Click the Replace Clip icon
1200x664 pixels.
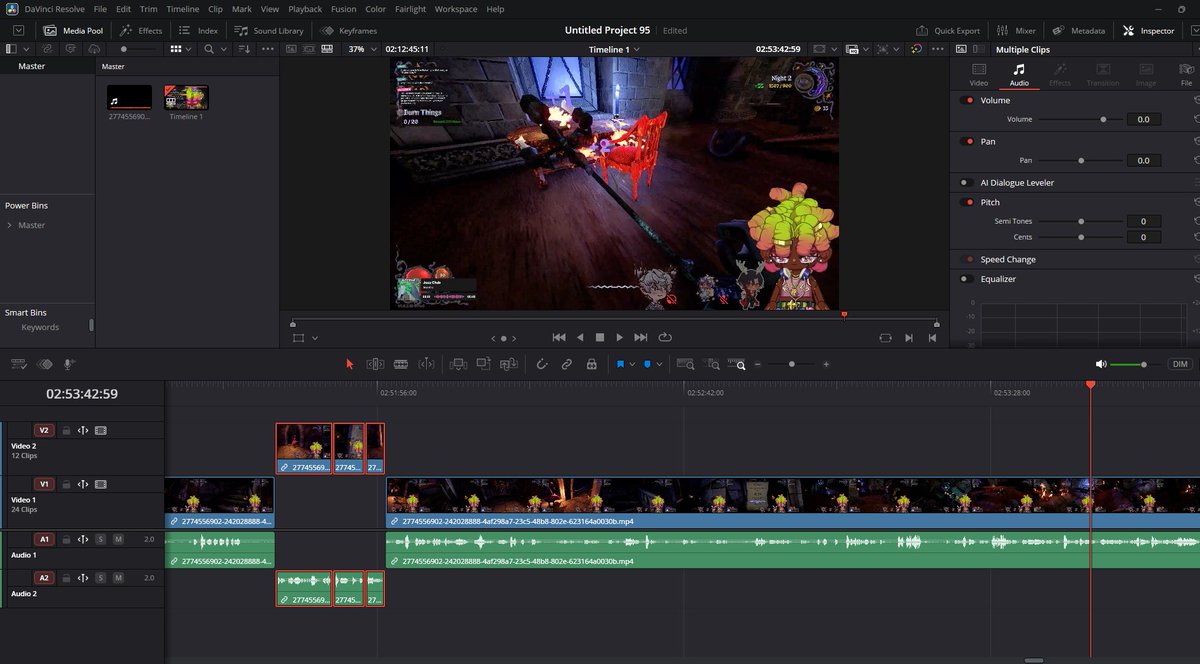[509, 365]
